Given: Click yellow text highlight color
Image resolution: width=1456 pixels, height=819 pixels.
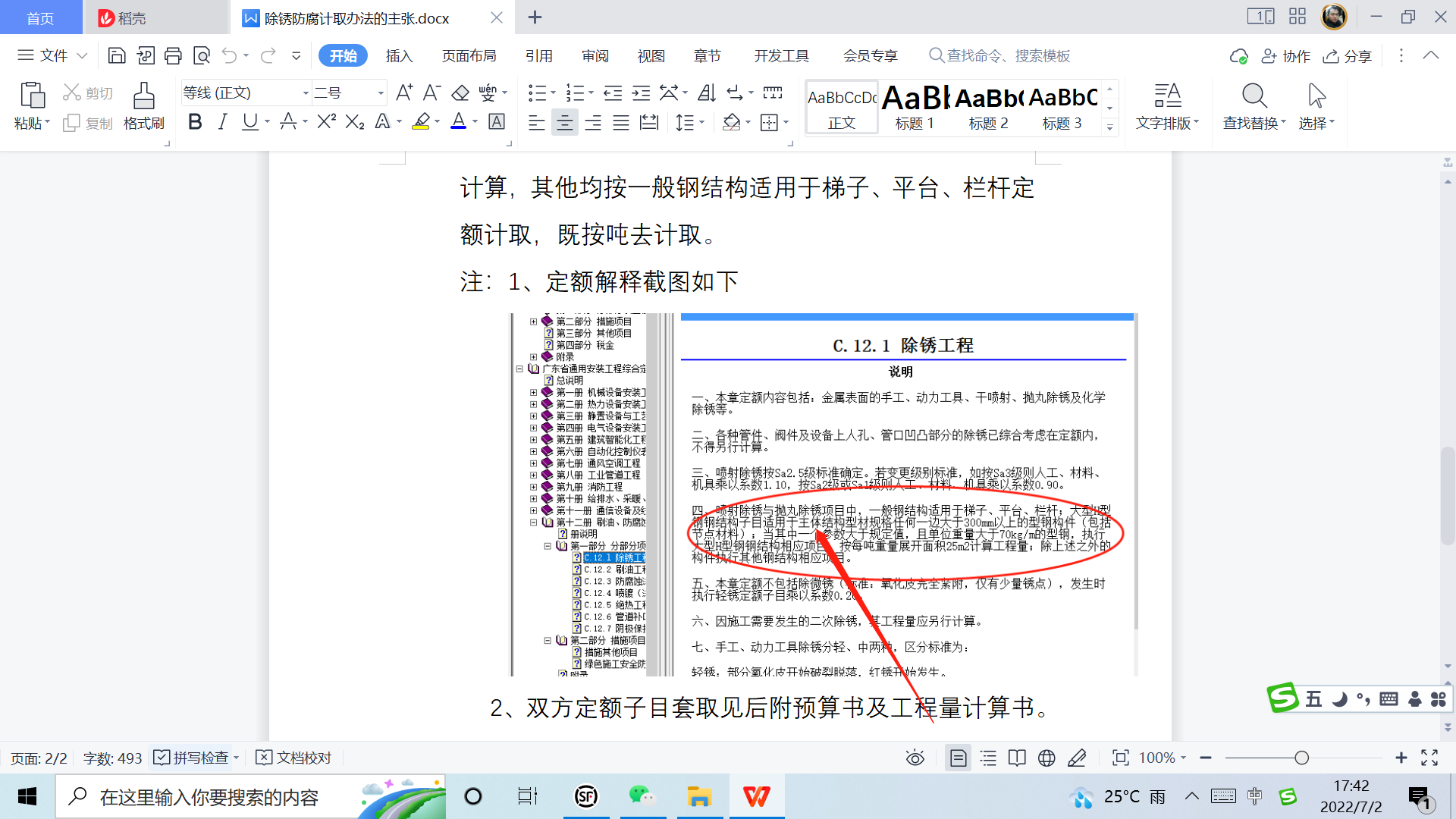Looking at the screenshot, I should [421, 121].
